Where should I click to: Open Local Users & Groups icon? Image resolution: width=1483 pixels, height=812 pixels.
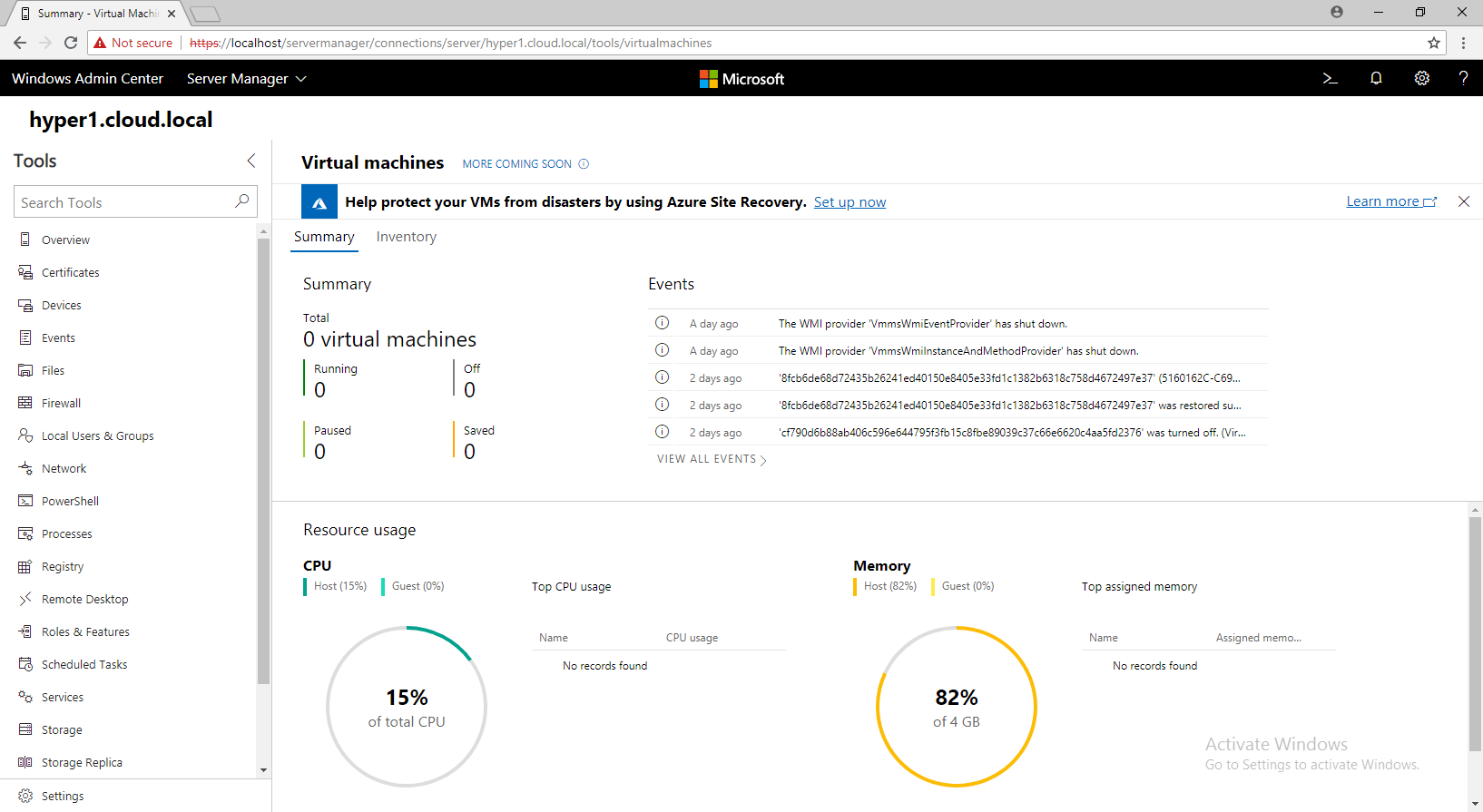click(x=25, y=435)
